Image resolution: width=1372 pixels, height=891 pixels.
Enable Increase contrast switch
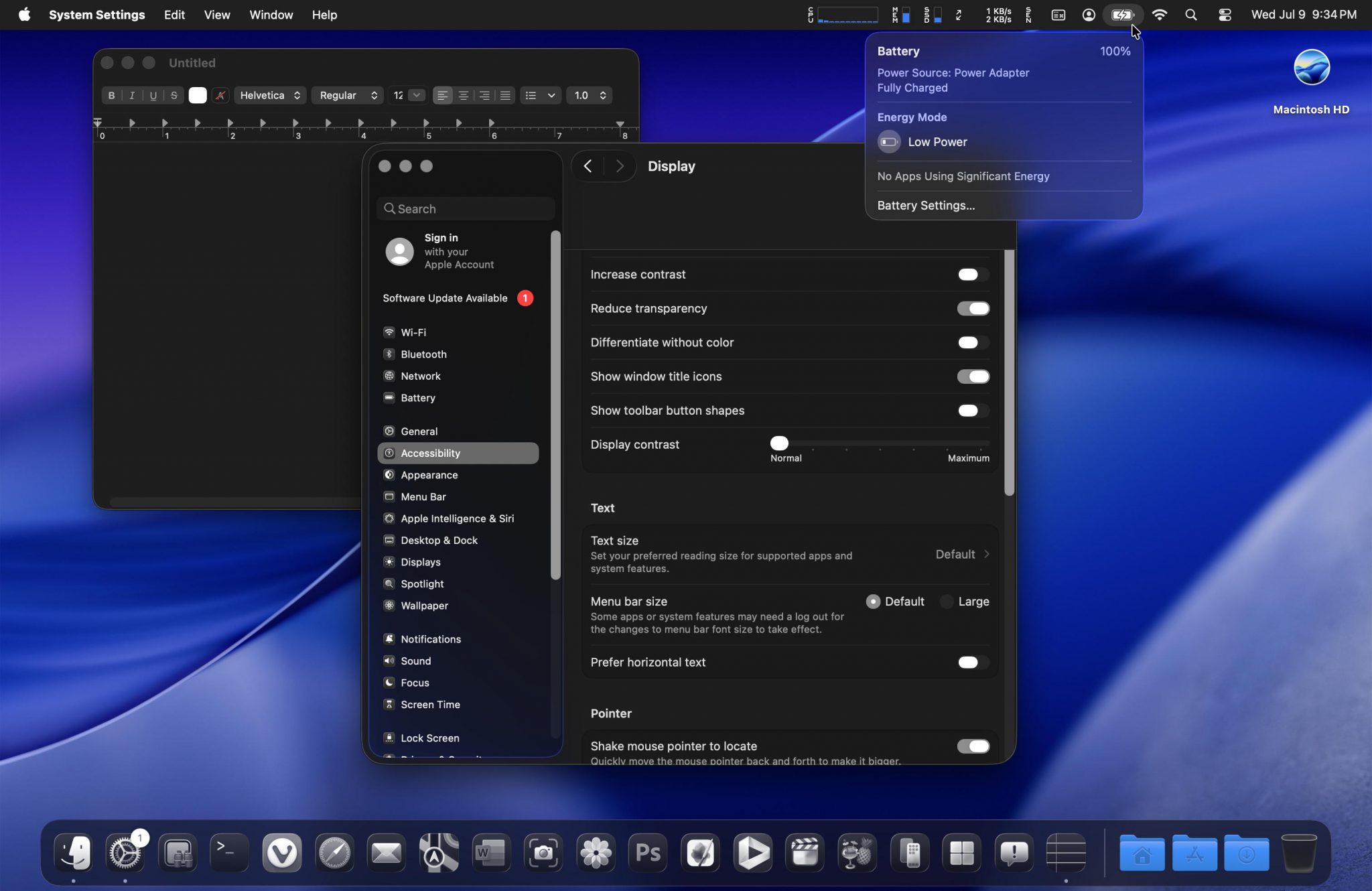point(973,275)
